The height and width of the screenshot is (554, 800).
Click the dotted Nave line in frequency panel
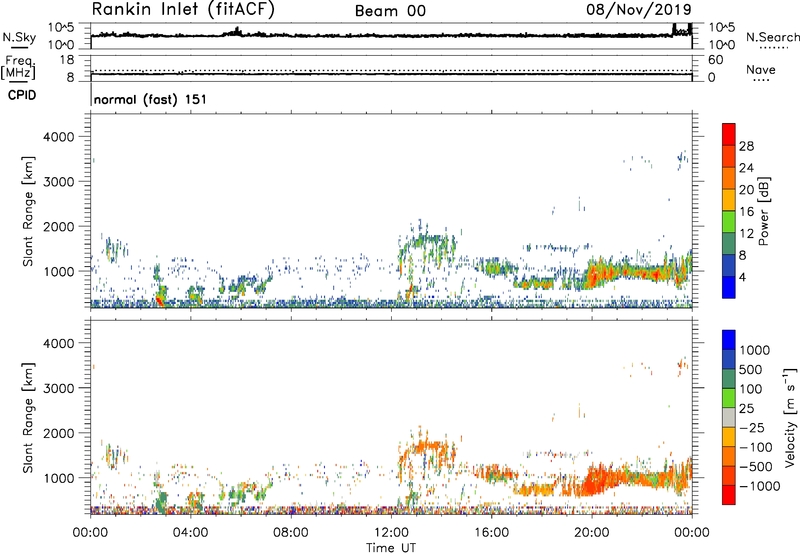tap(391, 71)
